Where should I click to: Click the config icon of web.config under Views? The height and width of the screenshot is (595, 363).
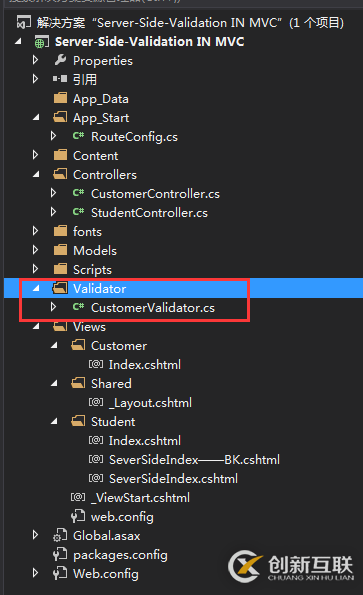tap(78, 516)
